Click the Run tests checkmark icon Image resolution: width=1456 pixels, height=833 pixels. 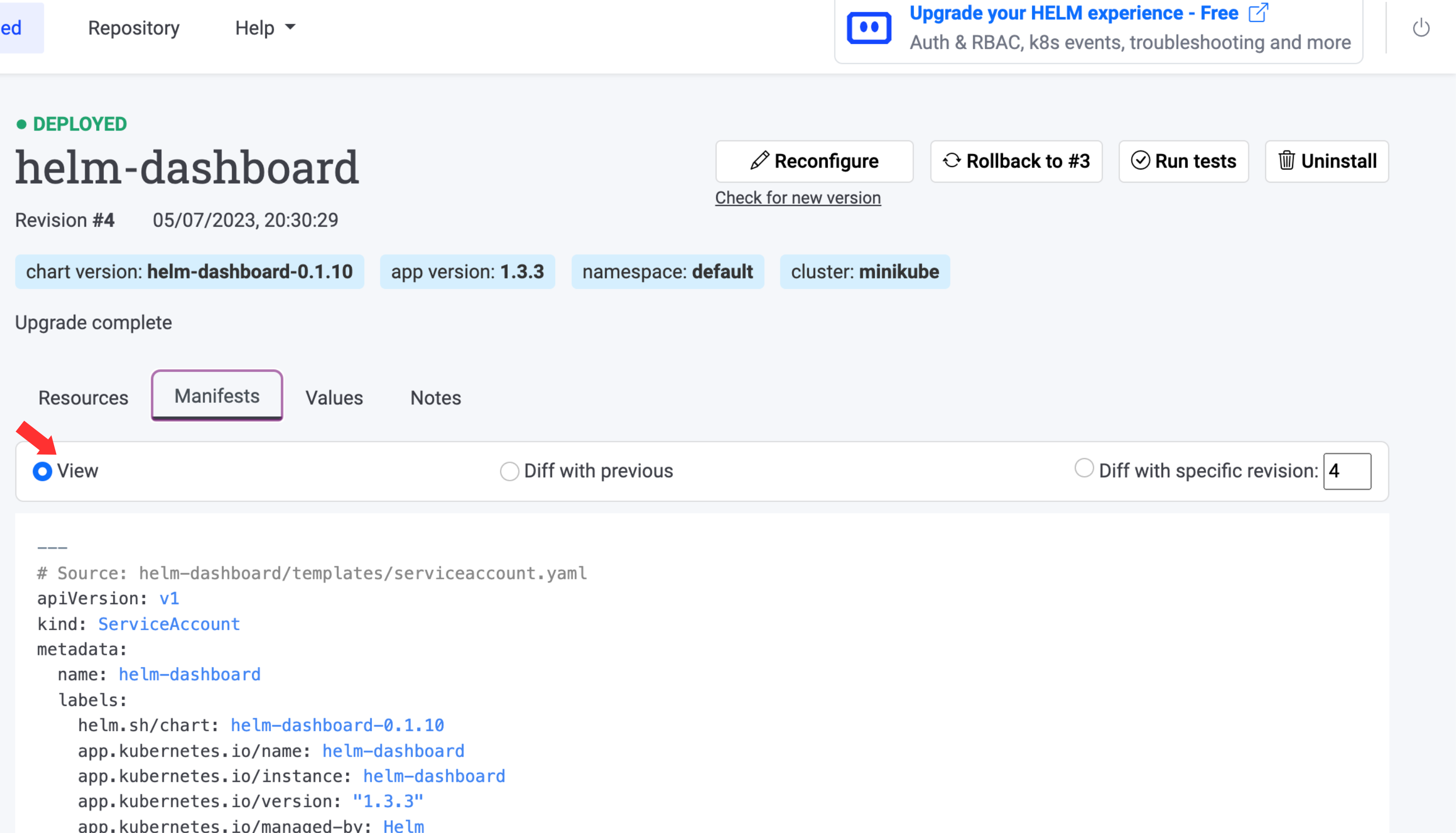1140,161
